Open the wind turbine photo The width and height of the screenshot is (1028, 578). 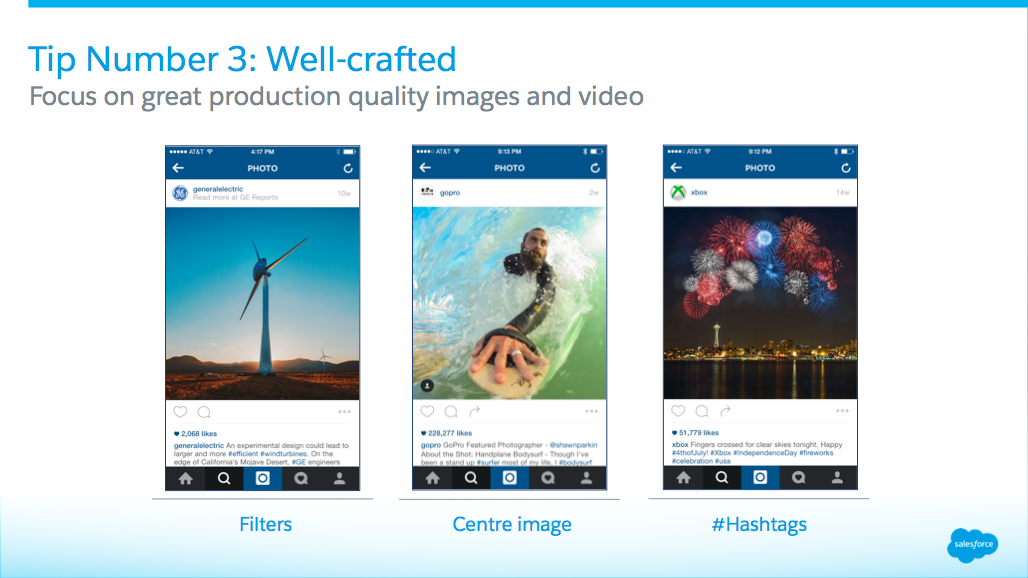coord(262,303)
